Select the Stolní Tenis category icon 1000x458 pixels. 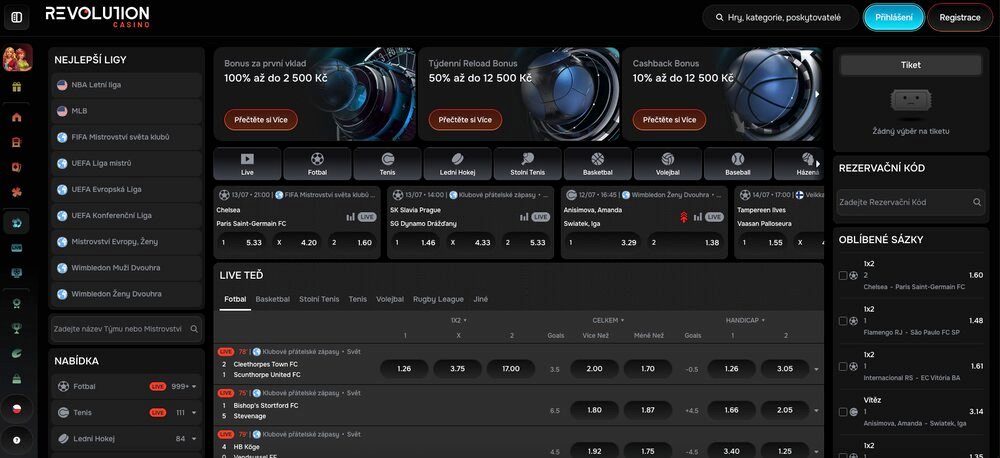[527, 164]
